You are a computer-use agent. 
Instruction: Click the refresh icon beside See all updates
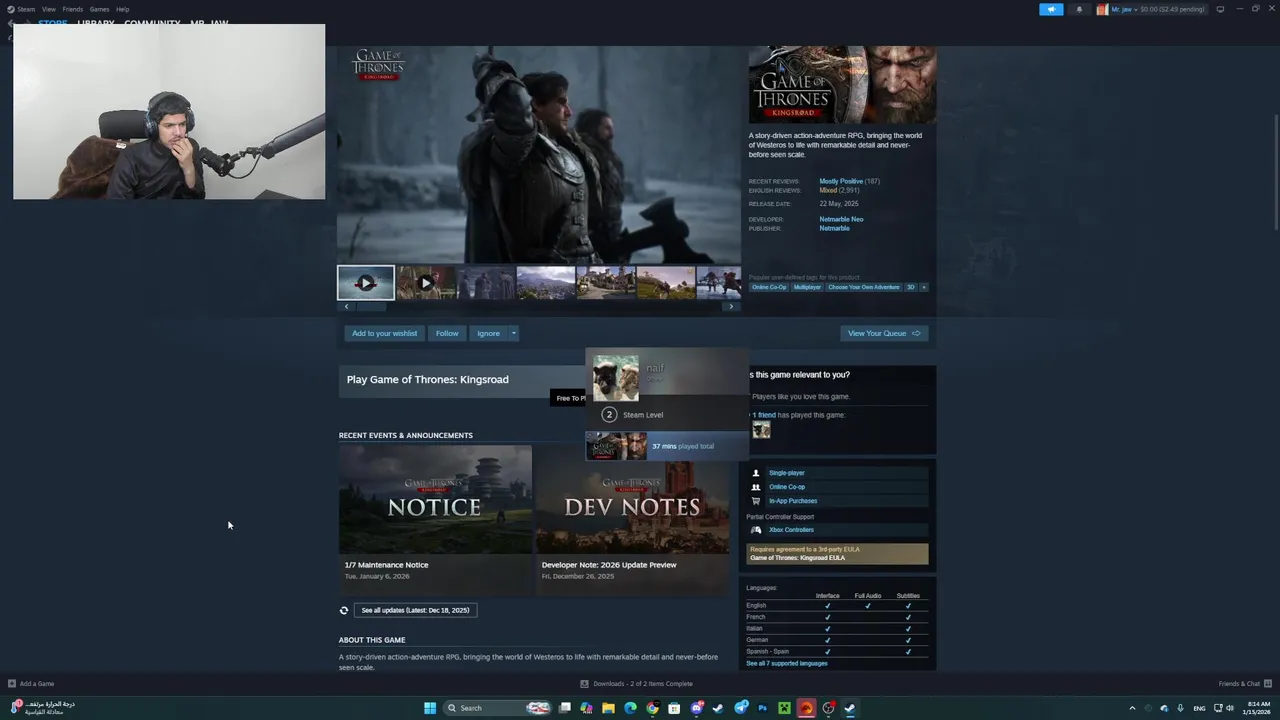coord(344,610)
